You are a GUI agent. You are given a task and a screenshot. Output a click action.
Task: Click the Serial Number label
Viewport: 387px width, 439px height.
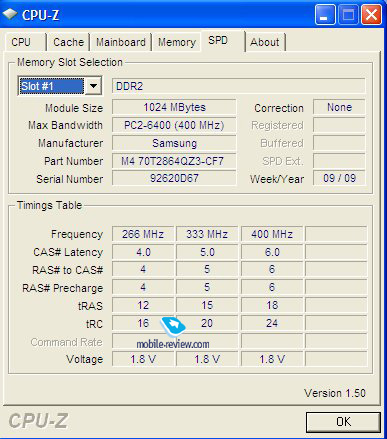70,179
